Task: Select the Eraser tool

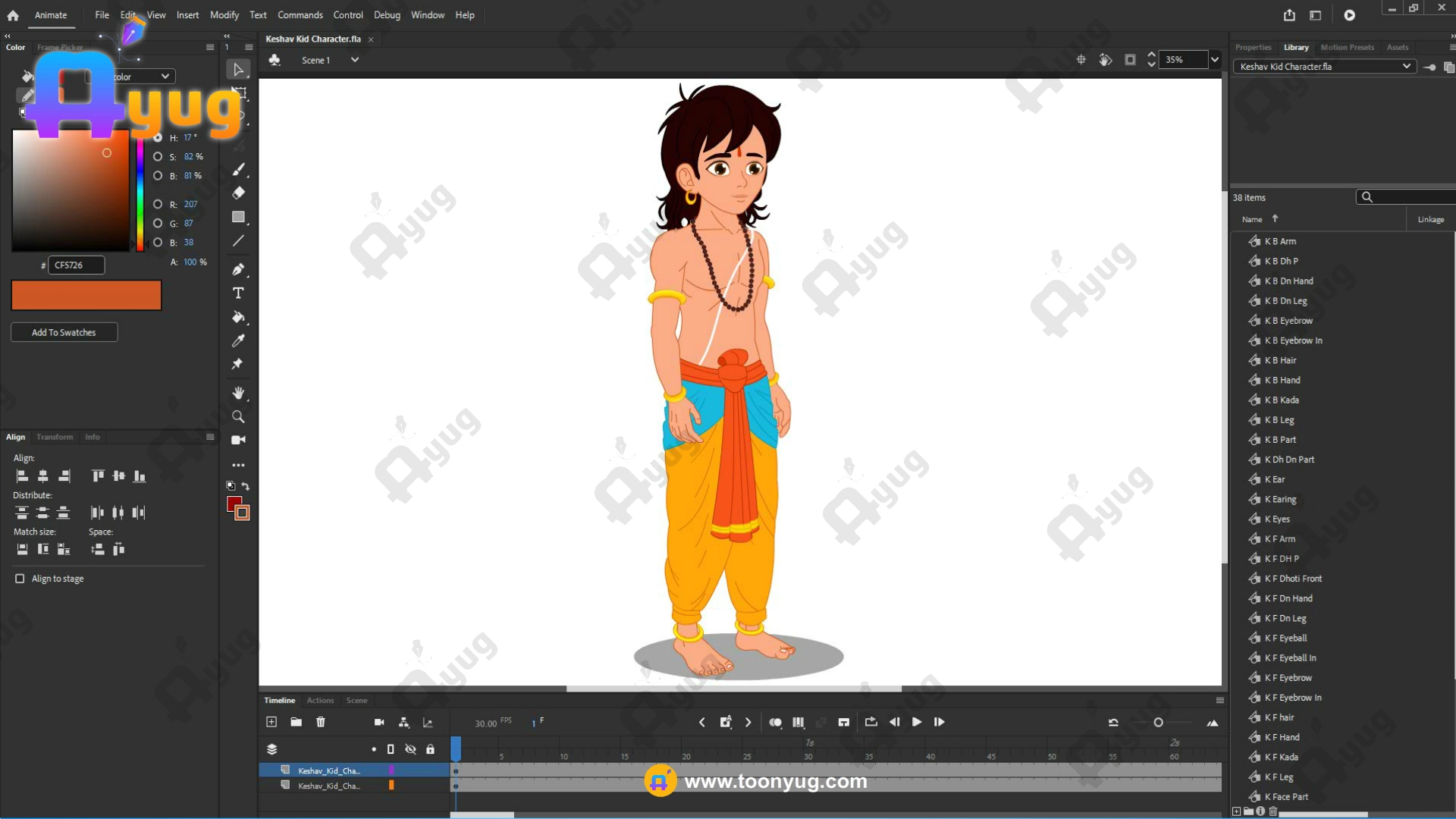Action: [238, 193]
